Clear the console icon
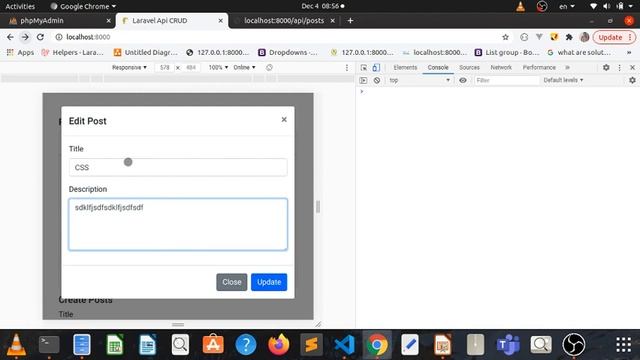 pyautogui.click(x=377, y=80)
